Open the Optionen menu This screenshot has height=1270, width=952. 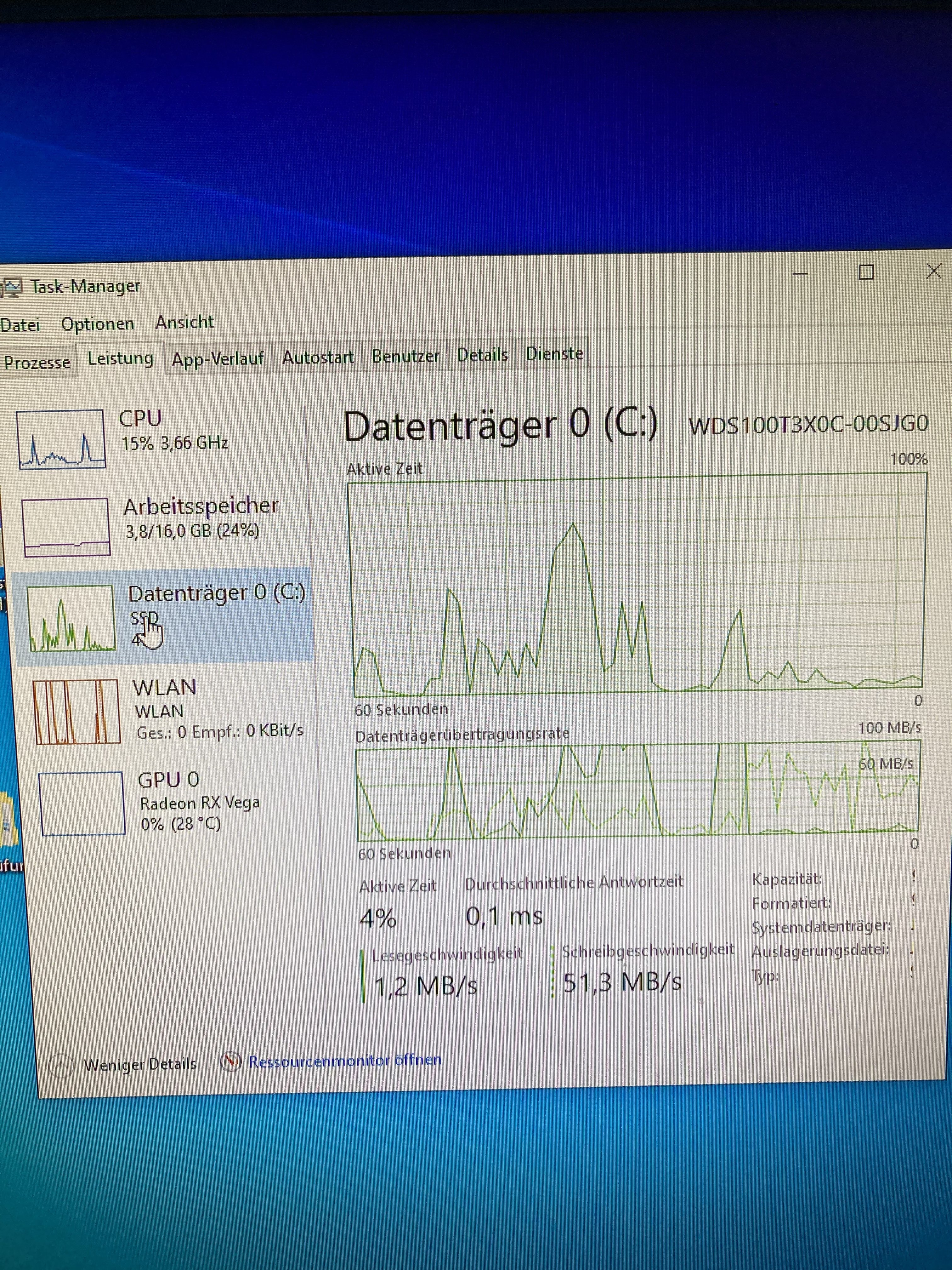[98, 324]
